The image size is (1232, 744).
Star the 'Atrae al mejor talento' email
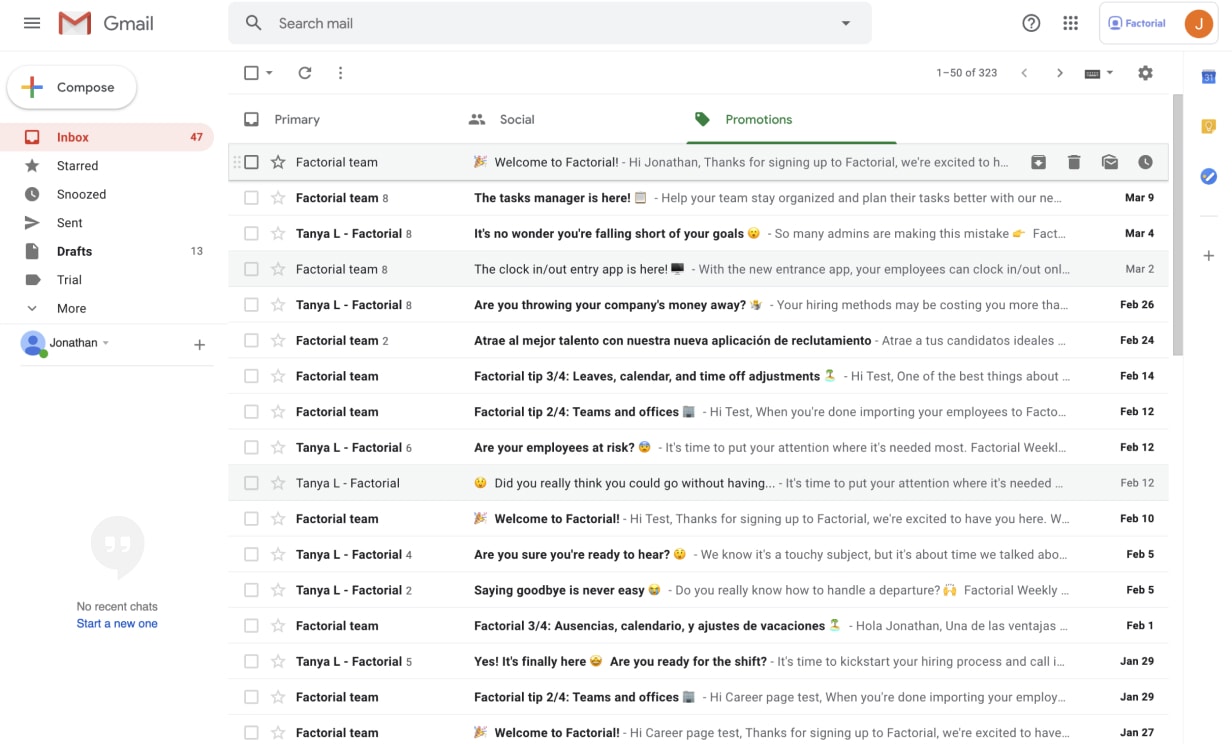point(278,341)
